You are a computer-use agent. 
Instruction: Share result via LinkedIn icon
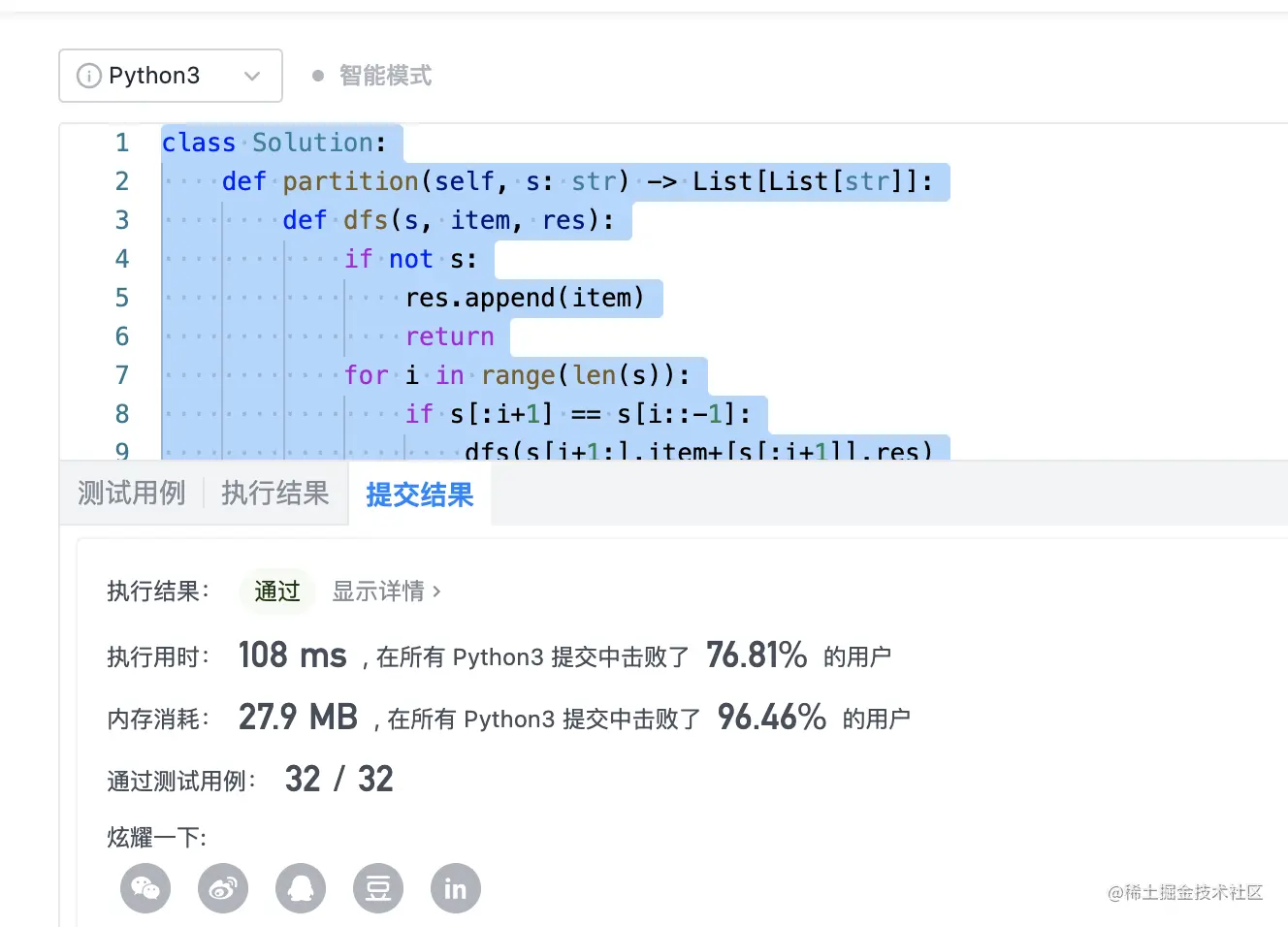(x=456, y=888)
